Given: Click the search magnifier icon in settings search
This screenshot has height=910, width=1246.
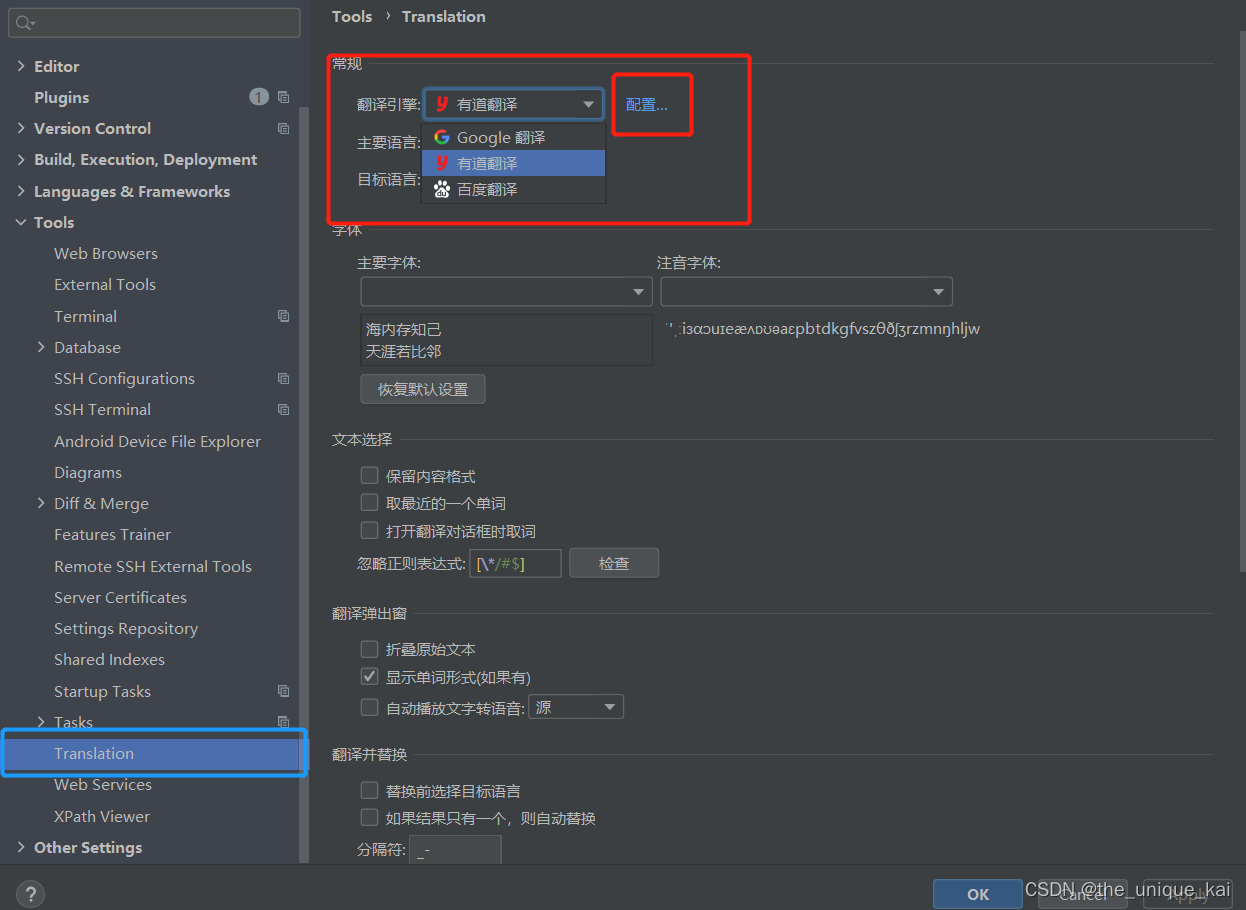Looking at the screenshot, I should click(25, 22).
